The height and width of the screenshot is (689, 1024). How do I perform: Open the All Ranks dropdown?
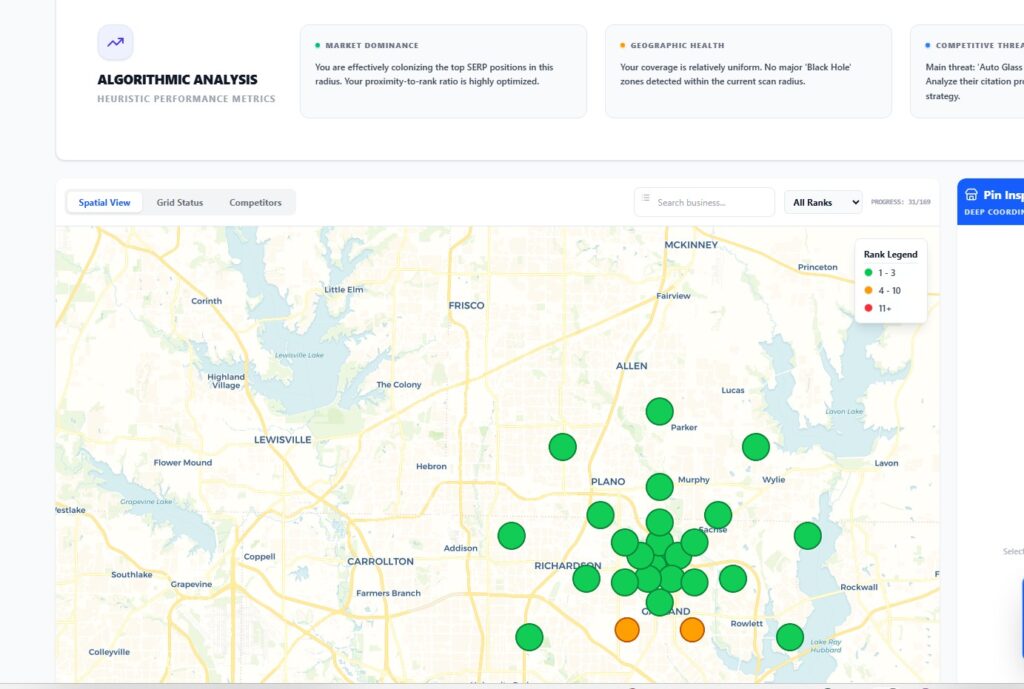click(822, 202)
